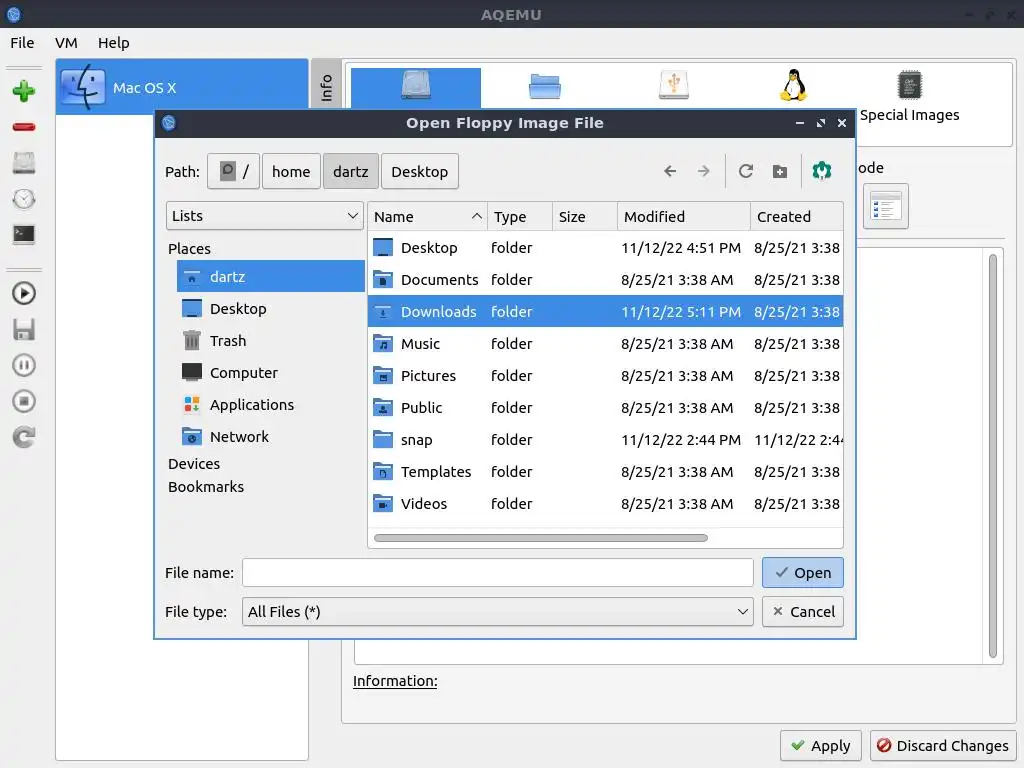Click the Pause VM icon
1024x768 pixels.
[24, 365]
